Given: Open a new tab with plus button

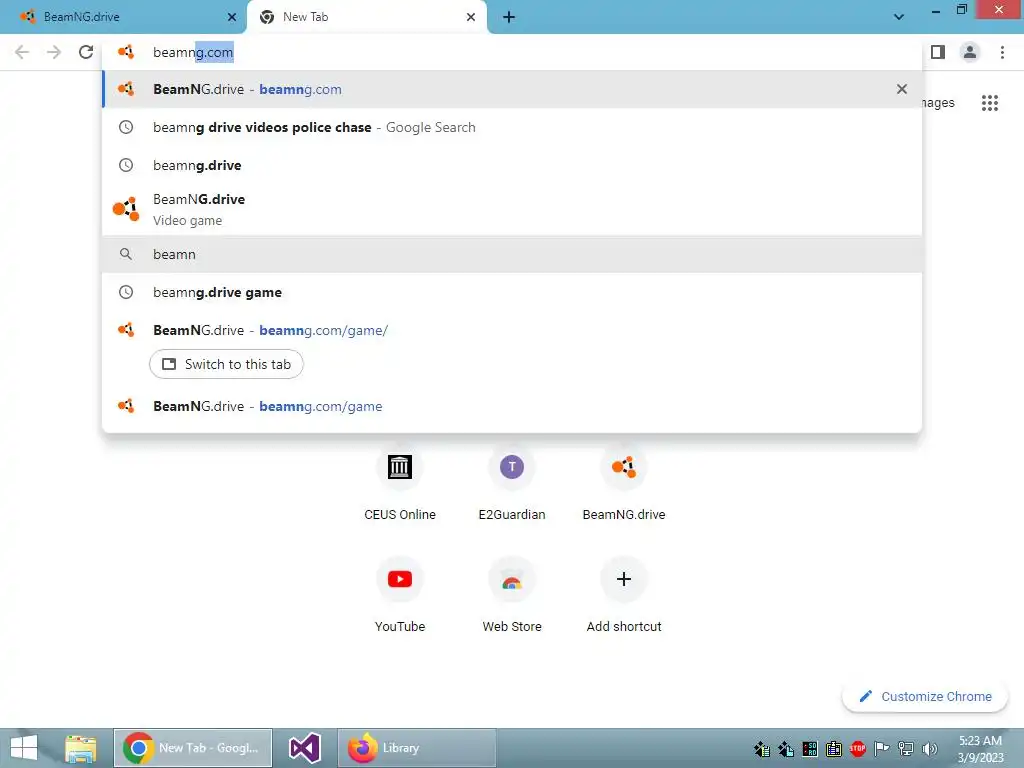Looking at the screenshot, I should point(509,17).
